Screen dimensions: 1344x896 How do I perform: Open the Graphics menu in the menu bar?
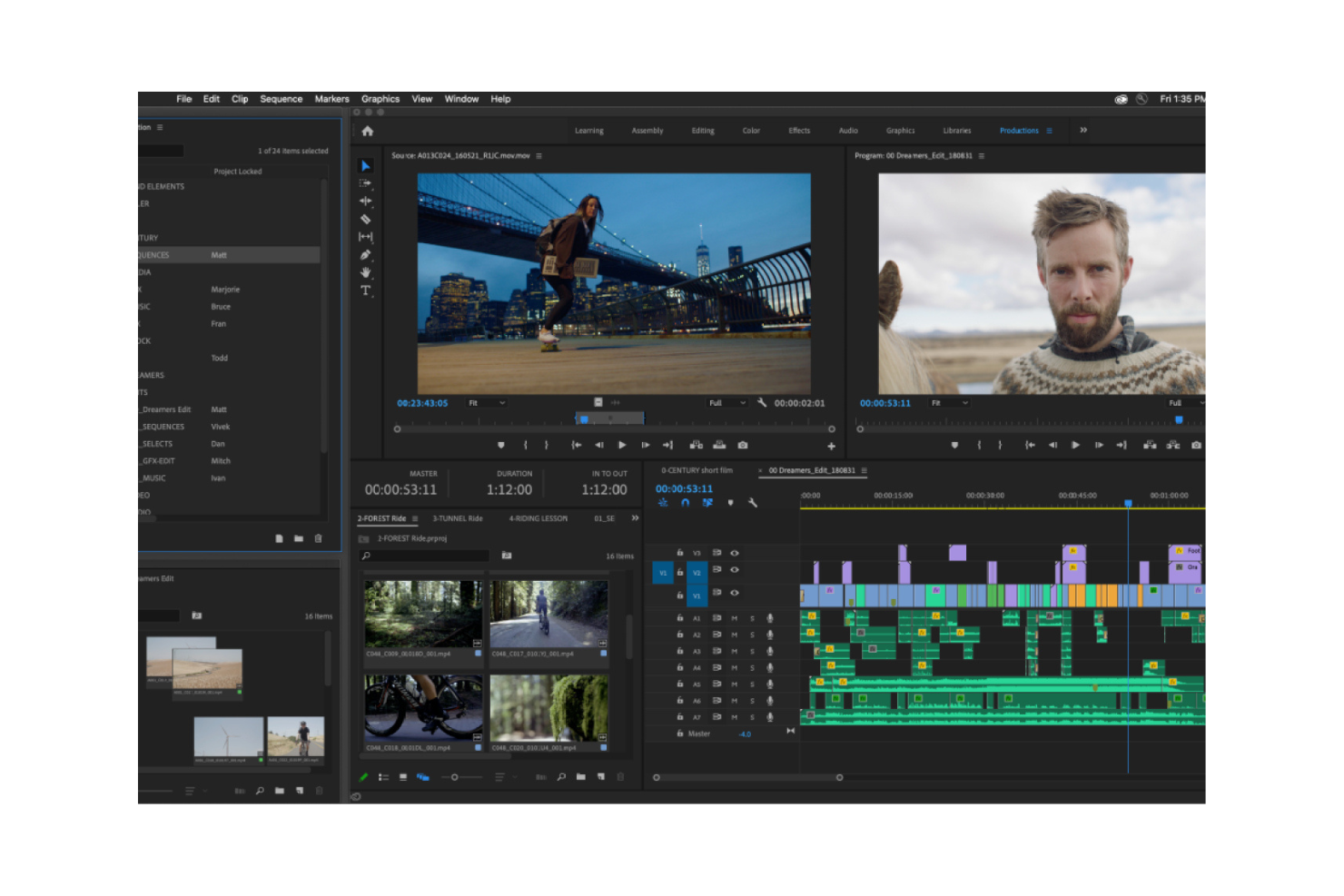[380, 99]
